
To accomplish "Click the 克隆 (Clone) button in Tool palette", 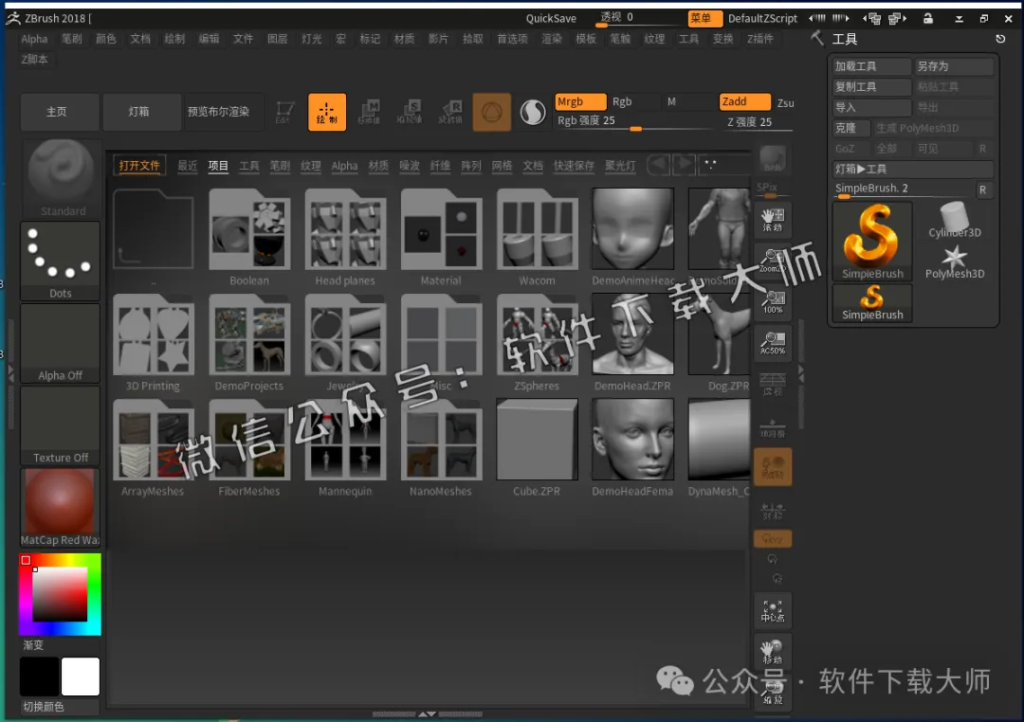I will pos(850,128).
